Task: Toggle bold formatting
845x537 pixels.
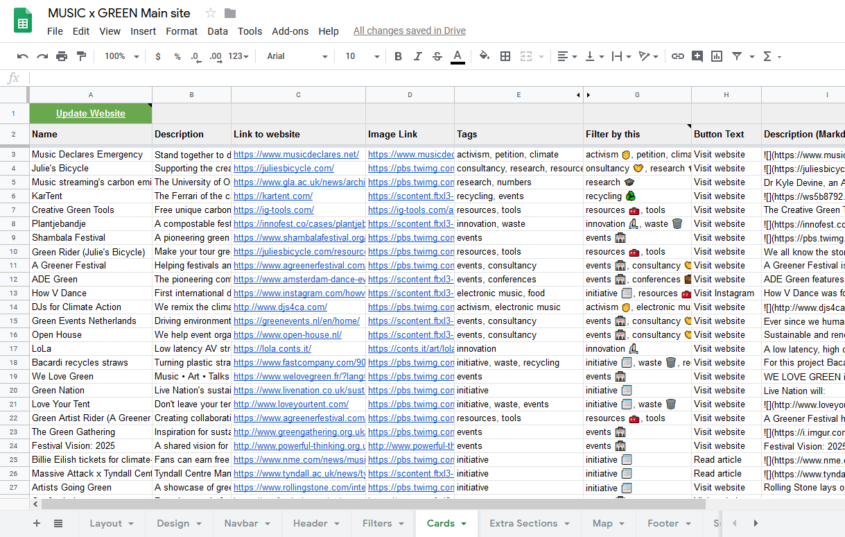Action: tap(398, 56)
